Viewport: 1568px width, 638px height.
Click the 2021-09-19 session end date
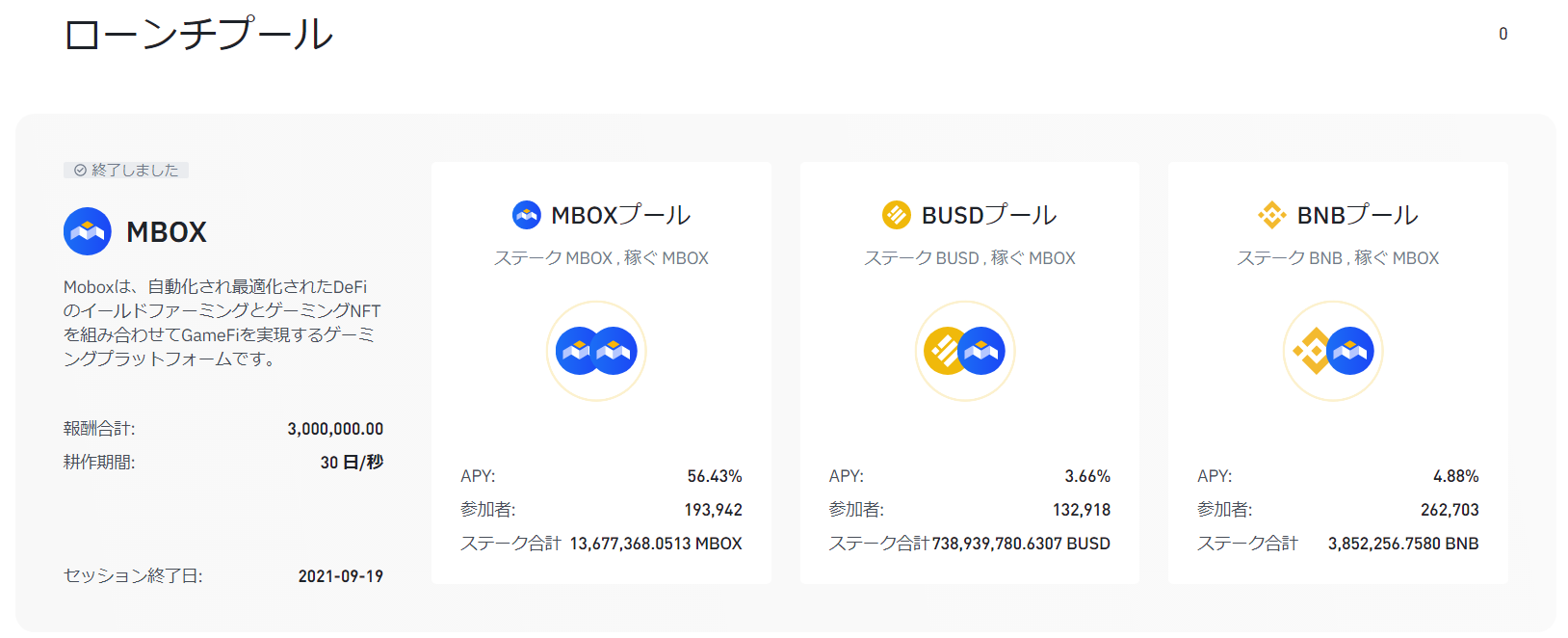tap(340, 576)
